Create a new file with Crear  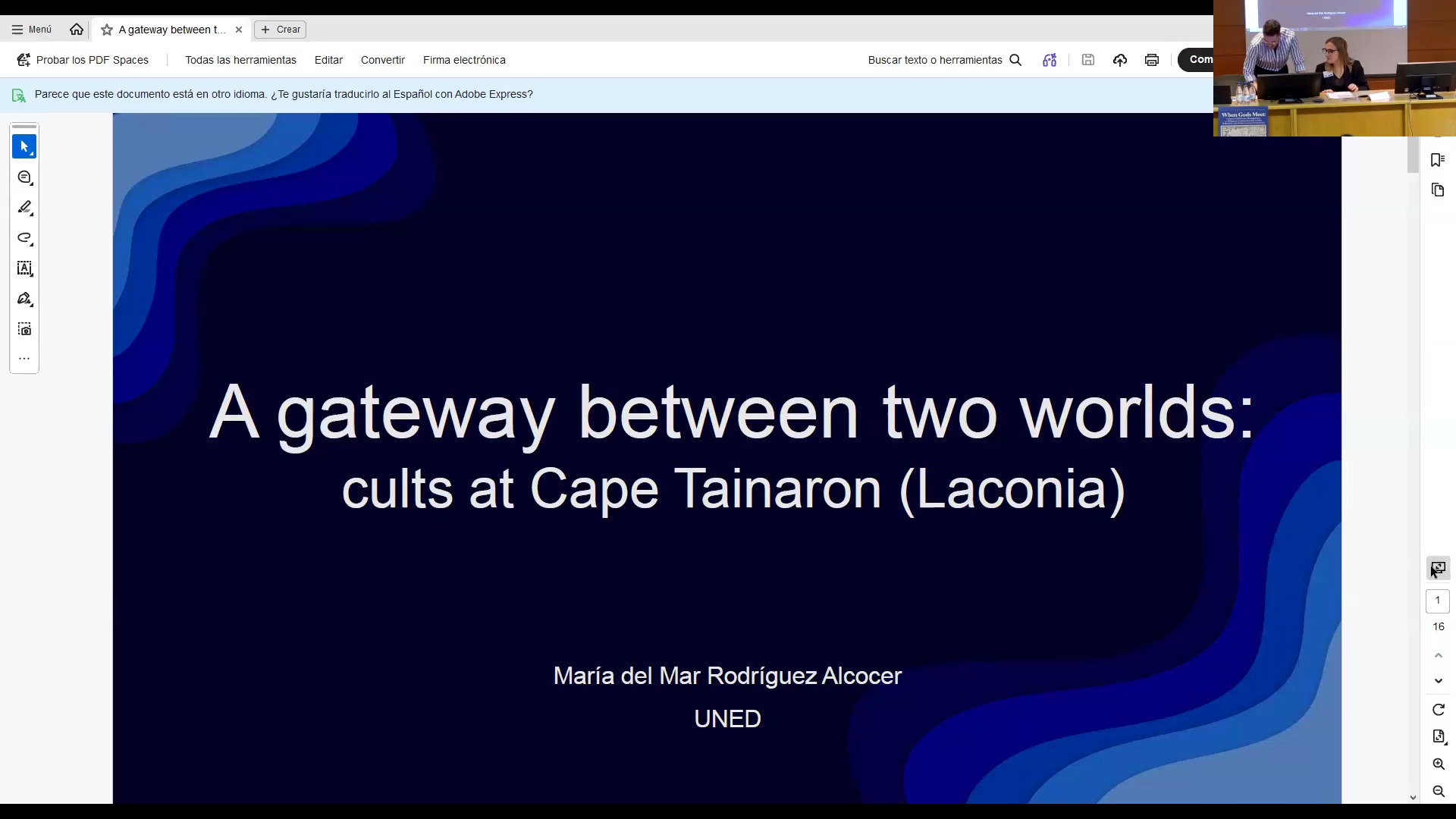click(x=281, y=30)
